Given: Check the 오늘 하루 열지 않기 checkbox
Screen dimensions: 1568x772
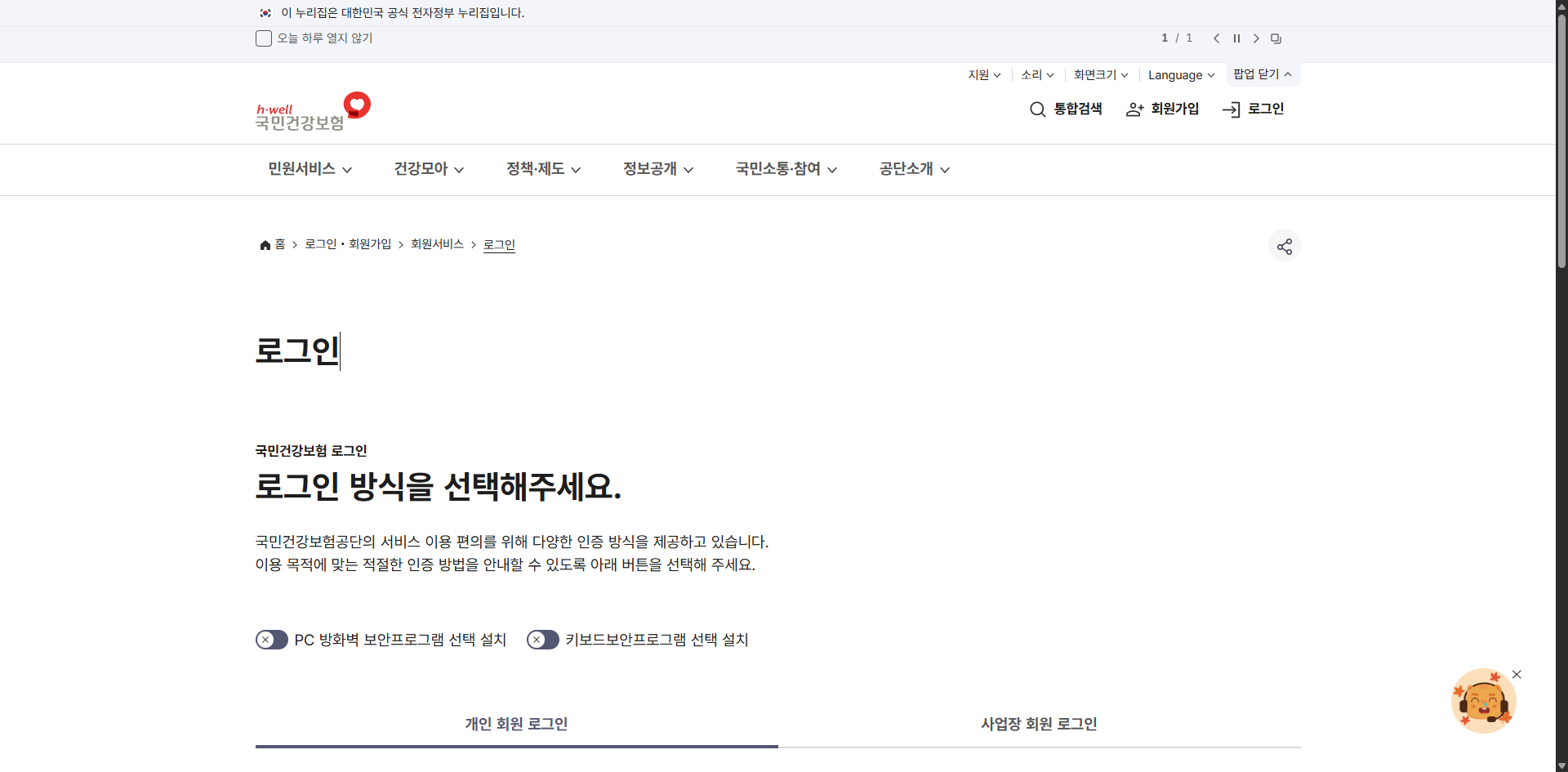Looking at the screenshot, I should (x=263, y=38).
